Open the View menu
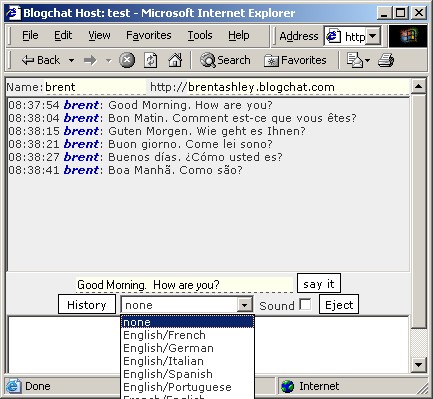The height and width of the screenshot is (399, 433). pyautogui.click(x=99, y=35)
